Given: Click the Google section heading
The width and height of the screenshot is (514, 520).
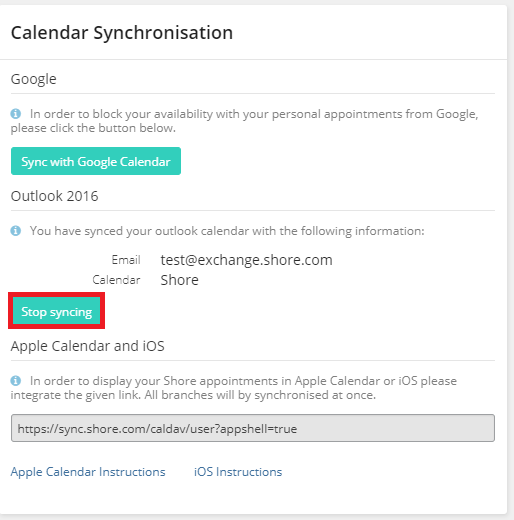Looking at the screenshot, I should (34, 79).
